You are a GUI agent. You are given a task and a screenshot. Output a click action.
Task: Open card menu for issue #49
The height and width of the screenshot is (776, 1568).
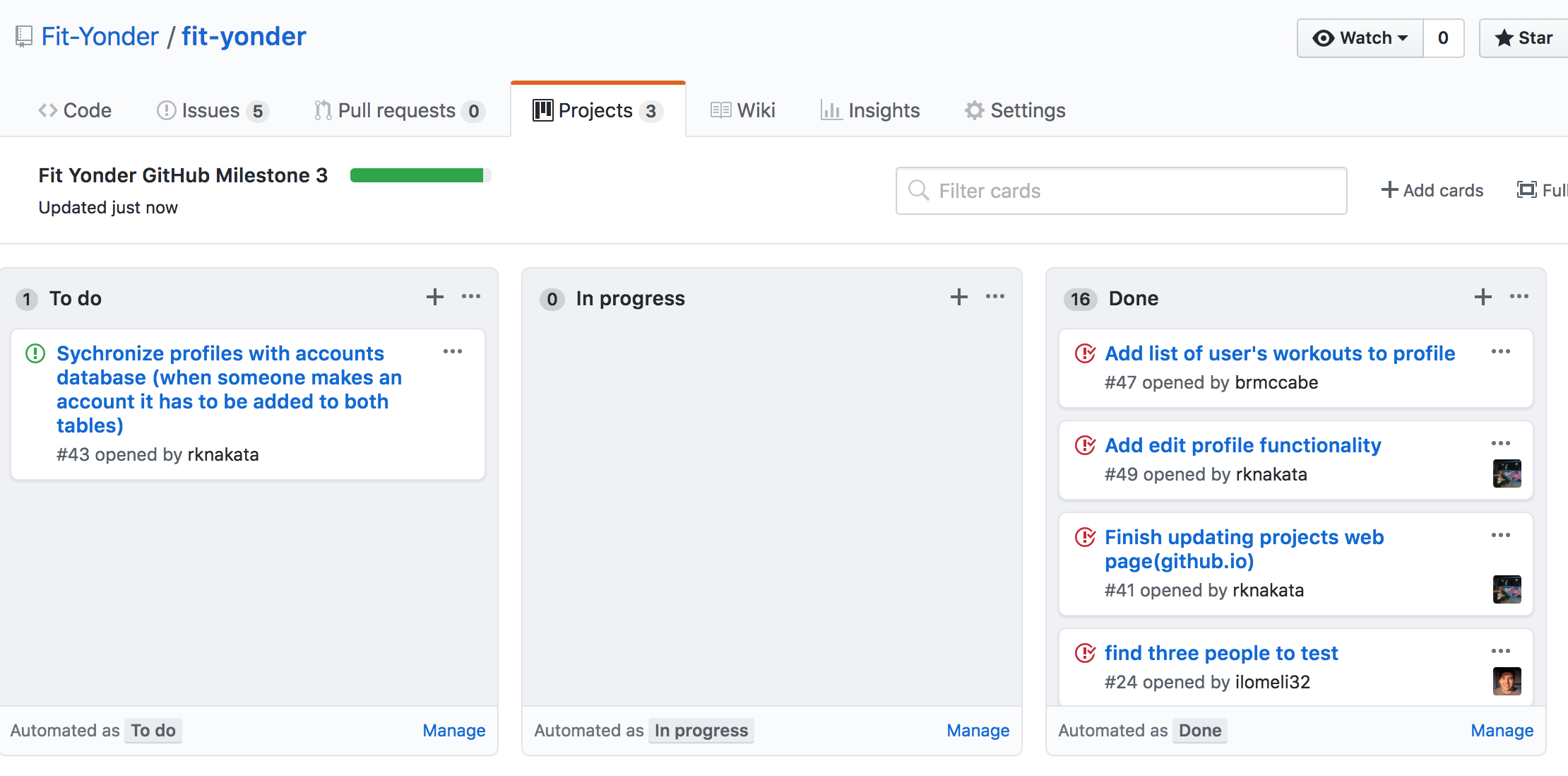(x=1501, y=443)
